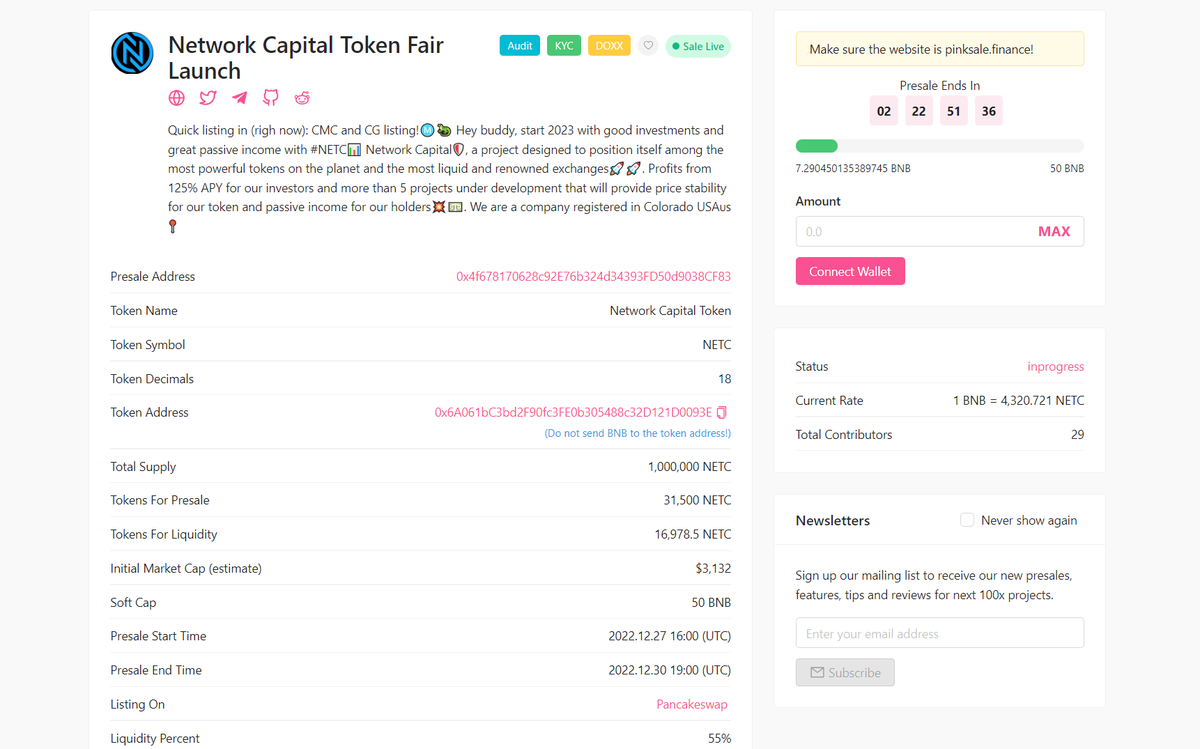The width and height of the screenshot is (1200, 749).
Task: Click the heart favorite icon
Action: [648, 46]
